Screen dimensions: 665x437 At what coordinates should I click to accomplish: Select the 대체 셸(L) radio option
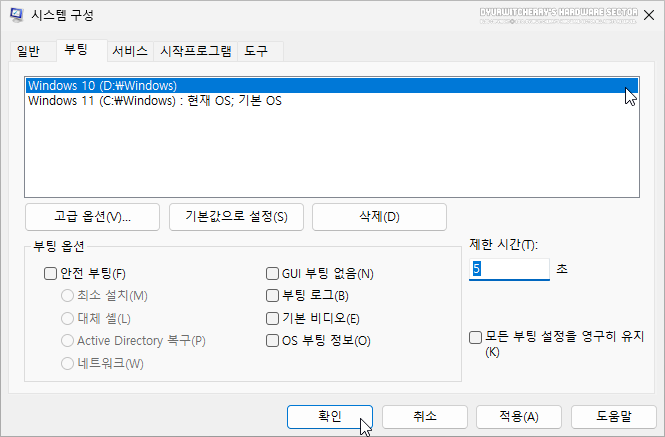coord(67,318)
